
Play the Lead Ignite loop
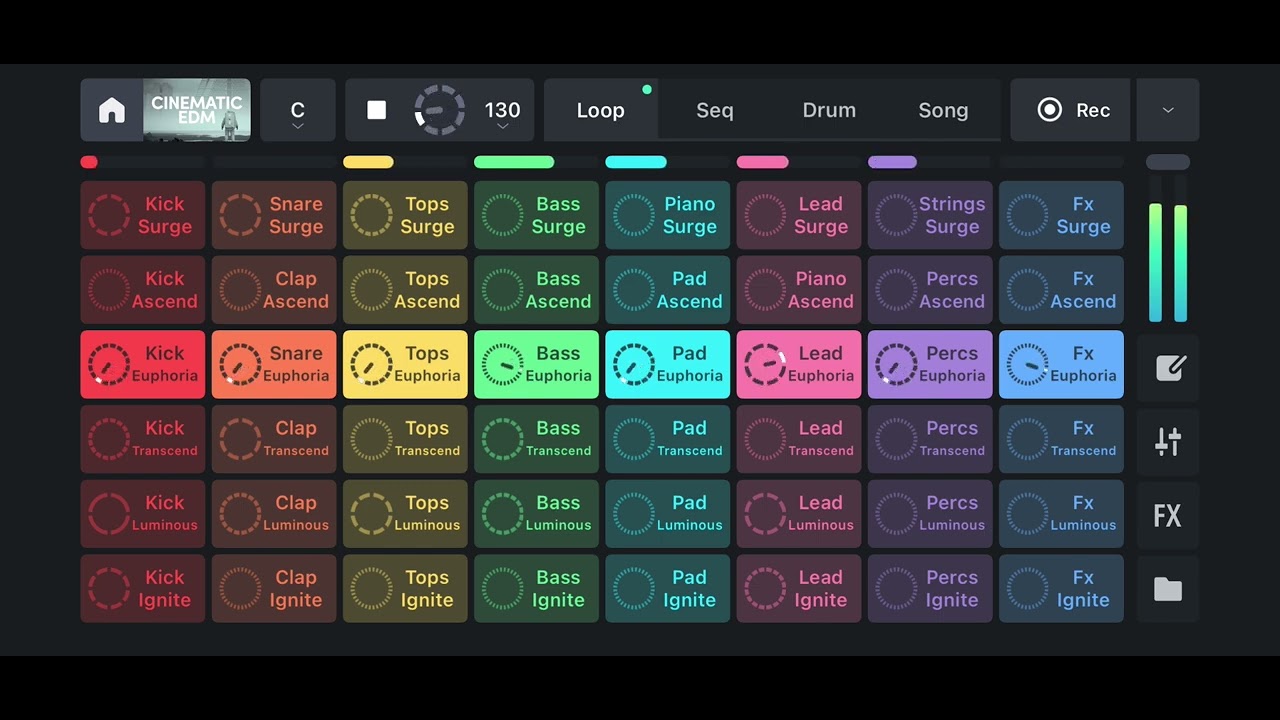(x=799, y=589)
